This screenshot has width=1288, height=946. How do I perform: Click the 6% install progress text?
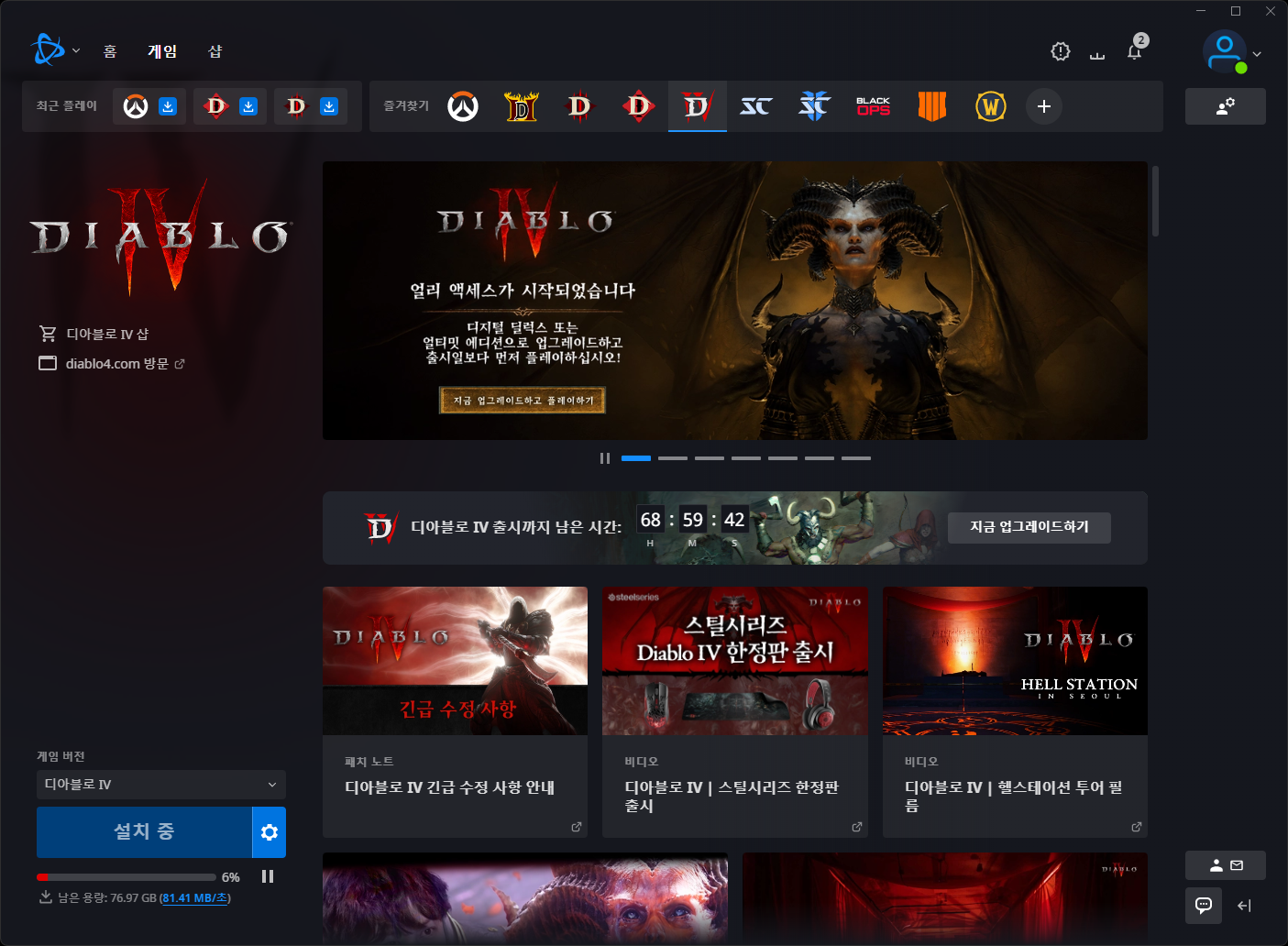pyautogui.click(x=231, y=877)
